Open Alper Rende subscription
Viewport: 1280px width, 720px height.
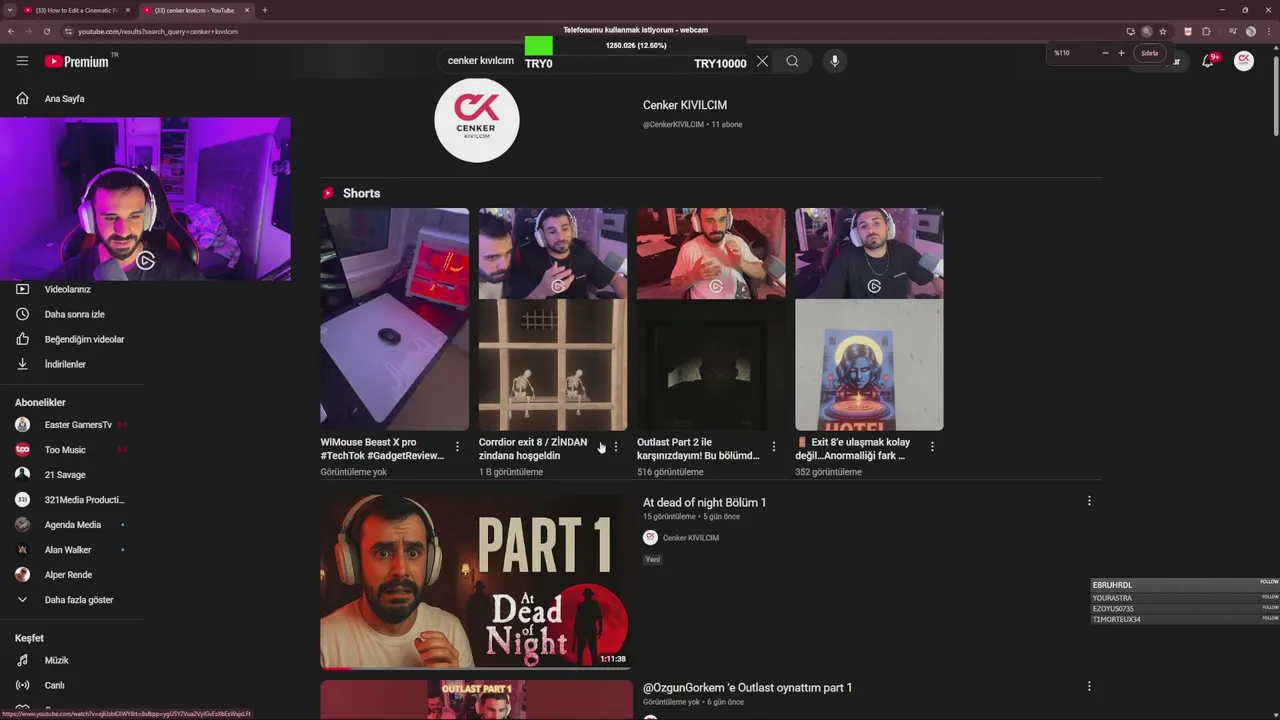[68, 575]
